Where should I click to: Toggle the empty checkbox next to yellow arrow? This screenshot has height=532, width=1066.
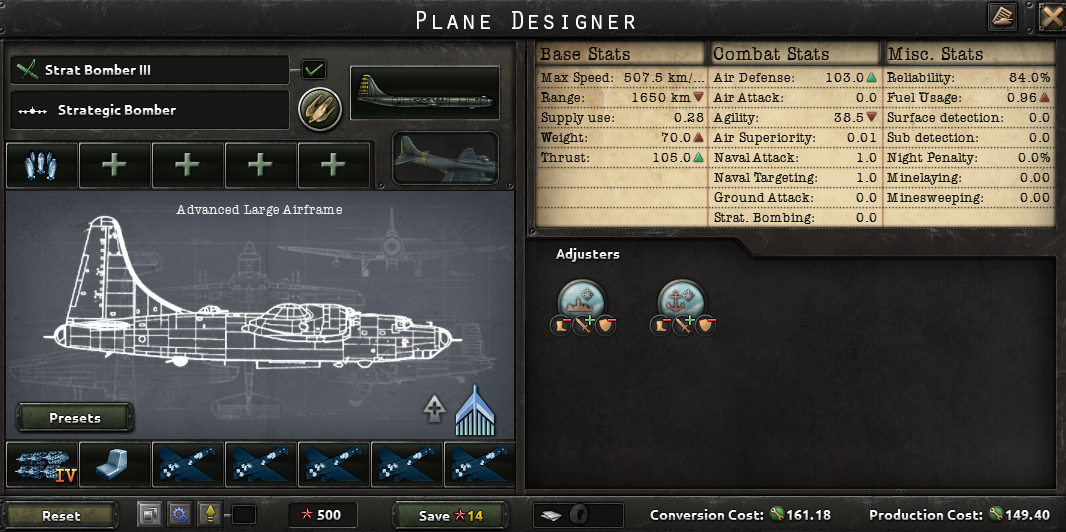[x=244, y=515]
